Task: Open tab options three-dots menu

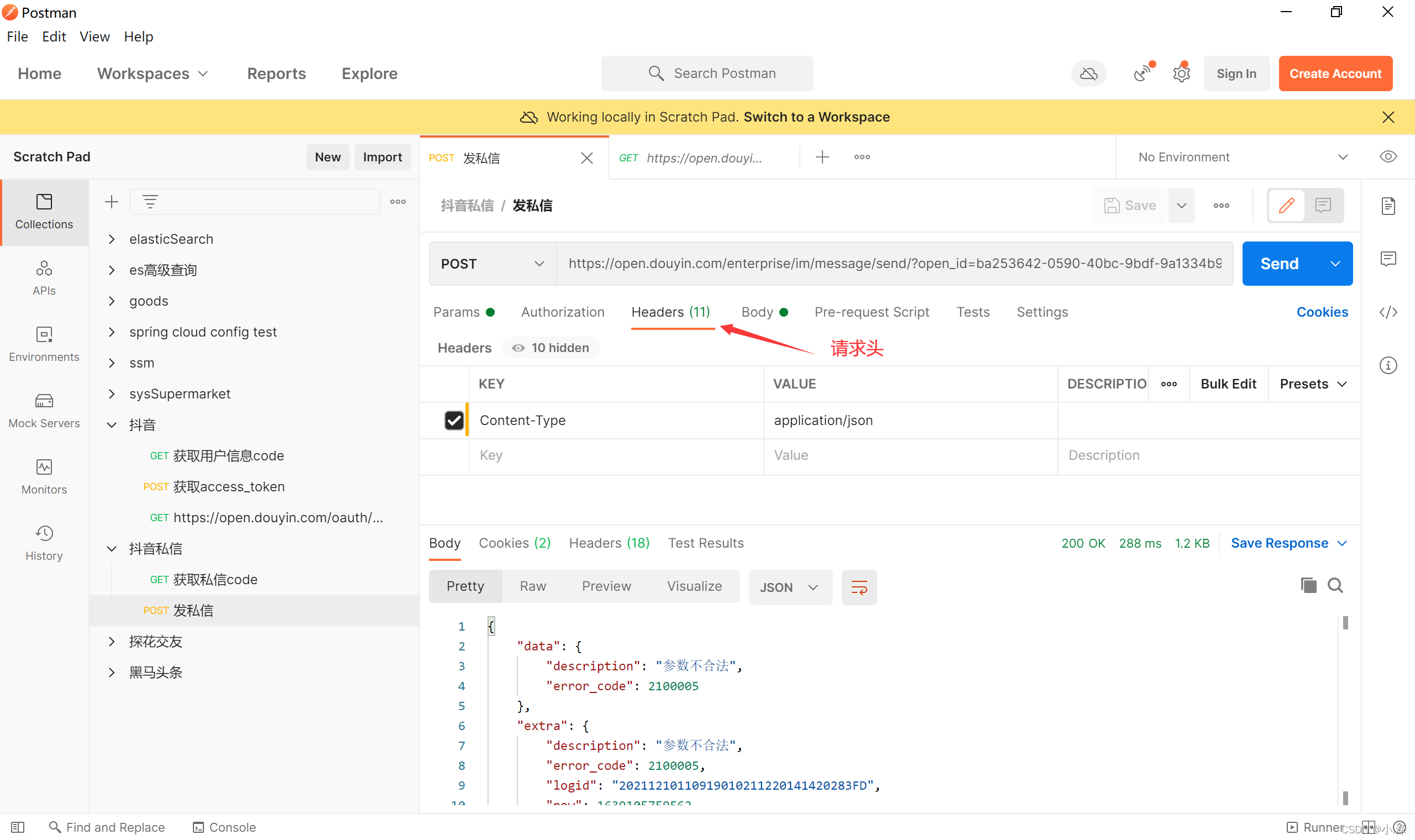Action: click(x=862, y=157)
